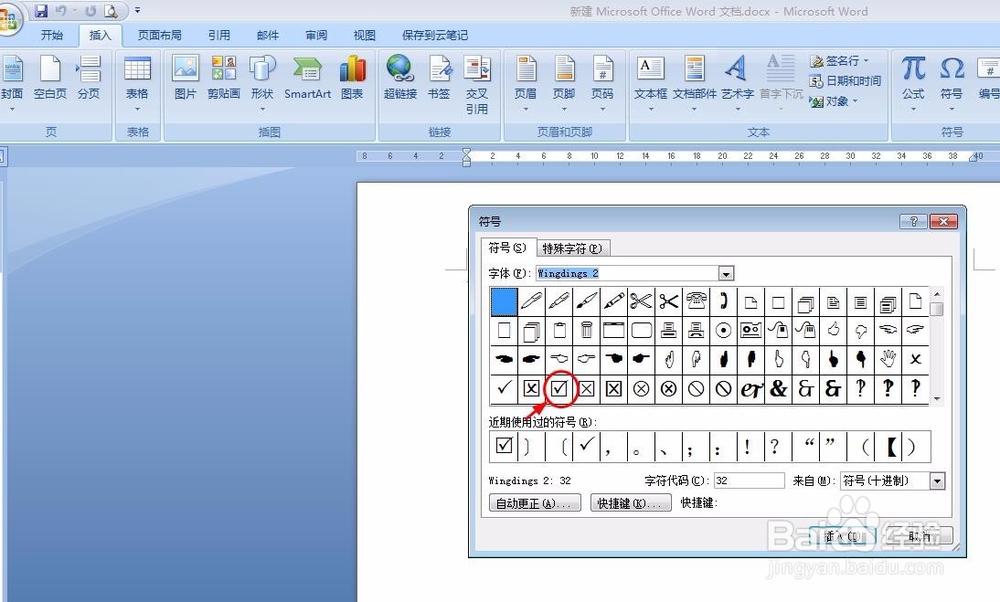
Task: Switch to References (引用) tab
Action: [x=219, y=35]
